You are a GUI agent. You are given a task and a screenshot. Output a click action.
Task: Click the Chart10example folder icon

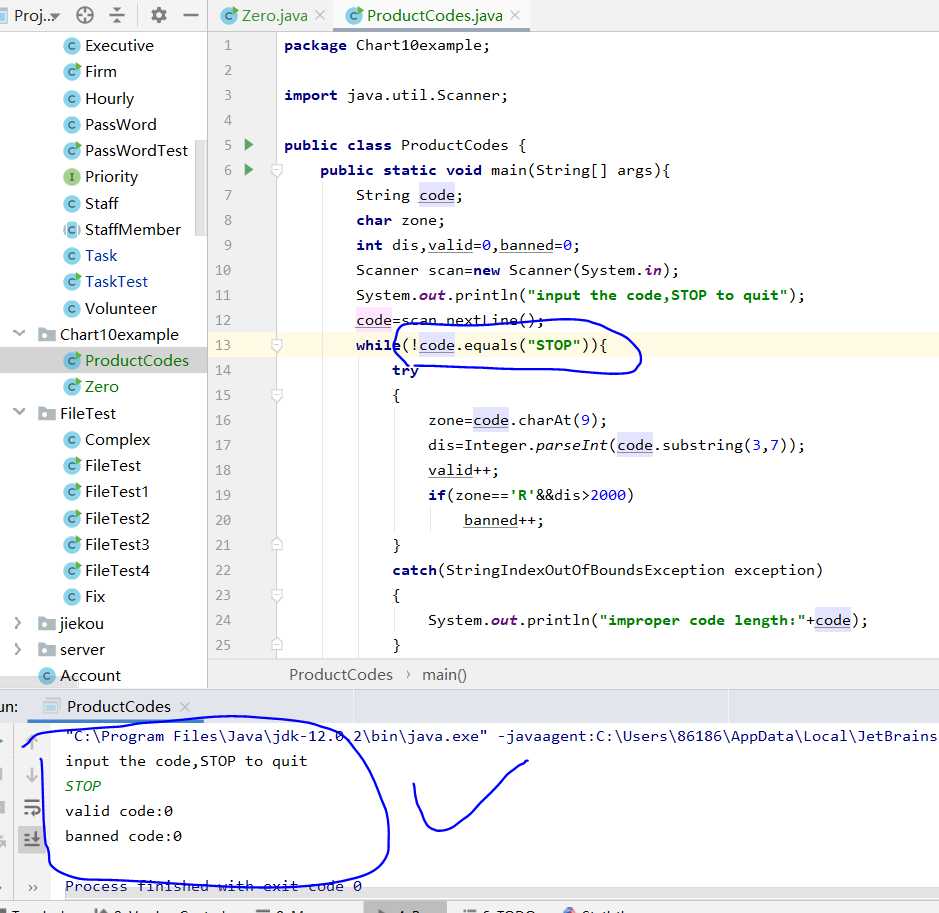point(47,334)
